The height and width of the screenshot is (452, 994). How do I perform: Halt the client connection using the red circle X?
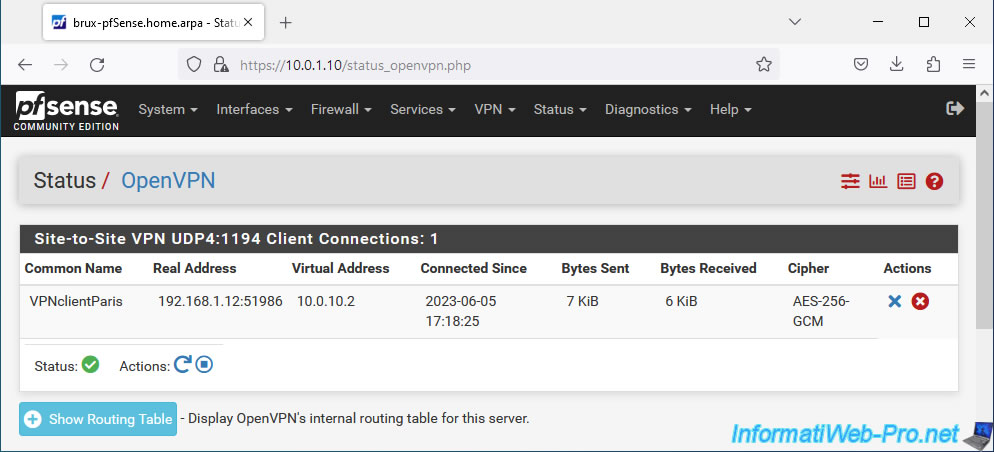pos(920,302)
